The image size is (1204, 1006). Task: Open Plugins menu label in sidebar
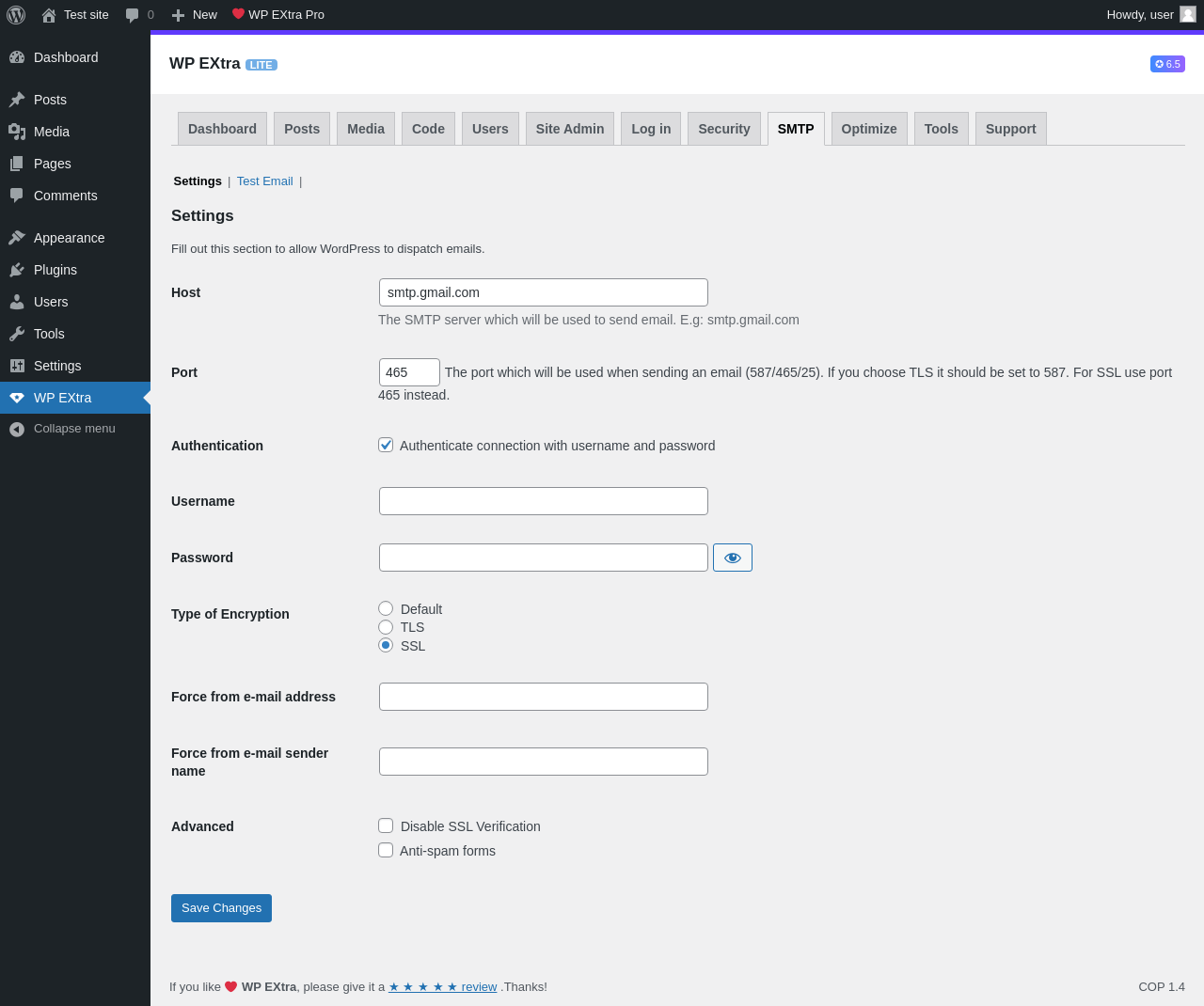point(55,270)
